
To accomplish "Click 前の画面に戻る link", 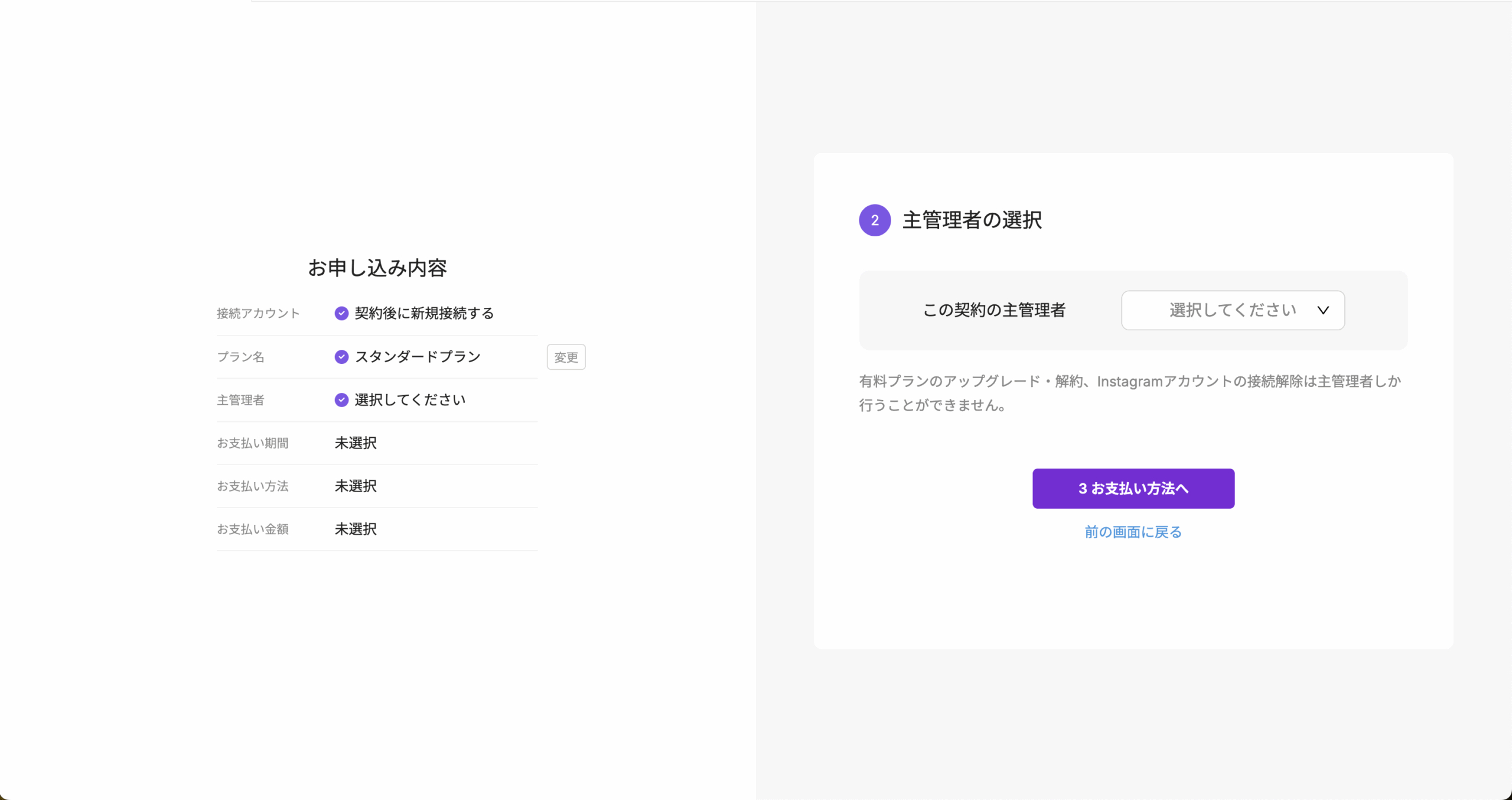I will [x=1133, y=532].
